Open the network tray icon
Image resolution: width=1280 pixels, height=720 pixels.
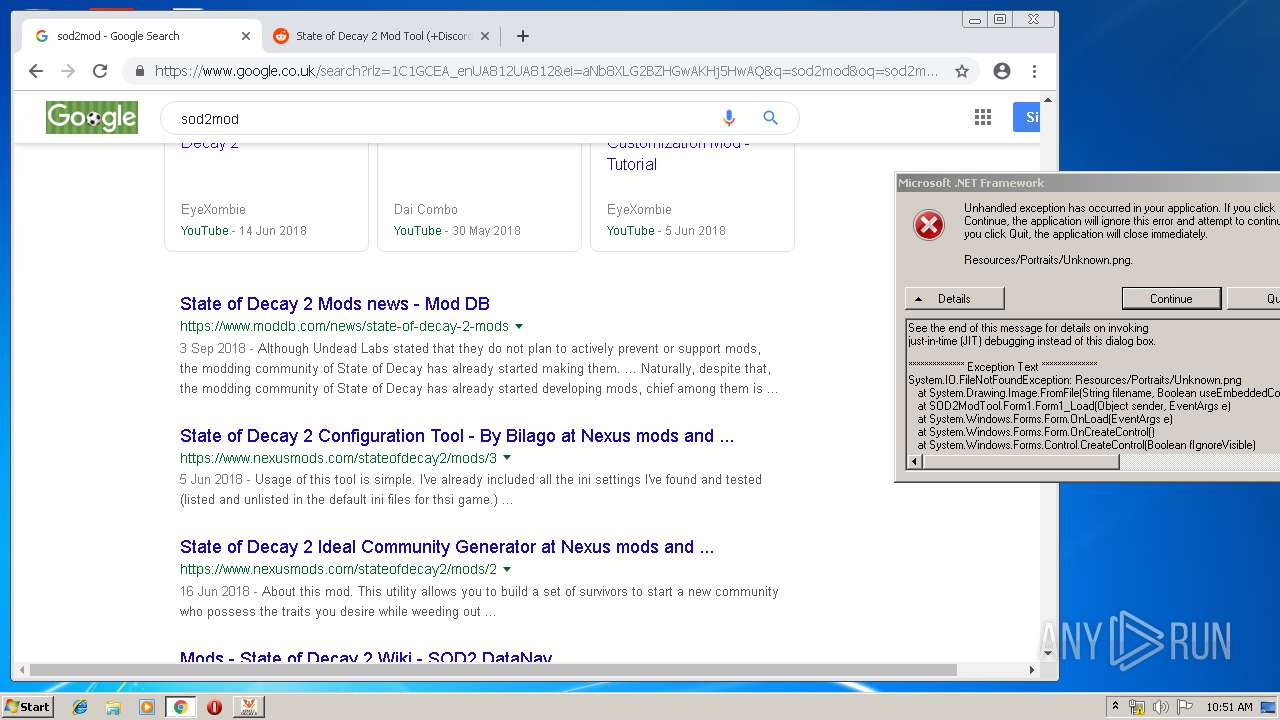[x=1137, y=707]
